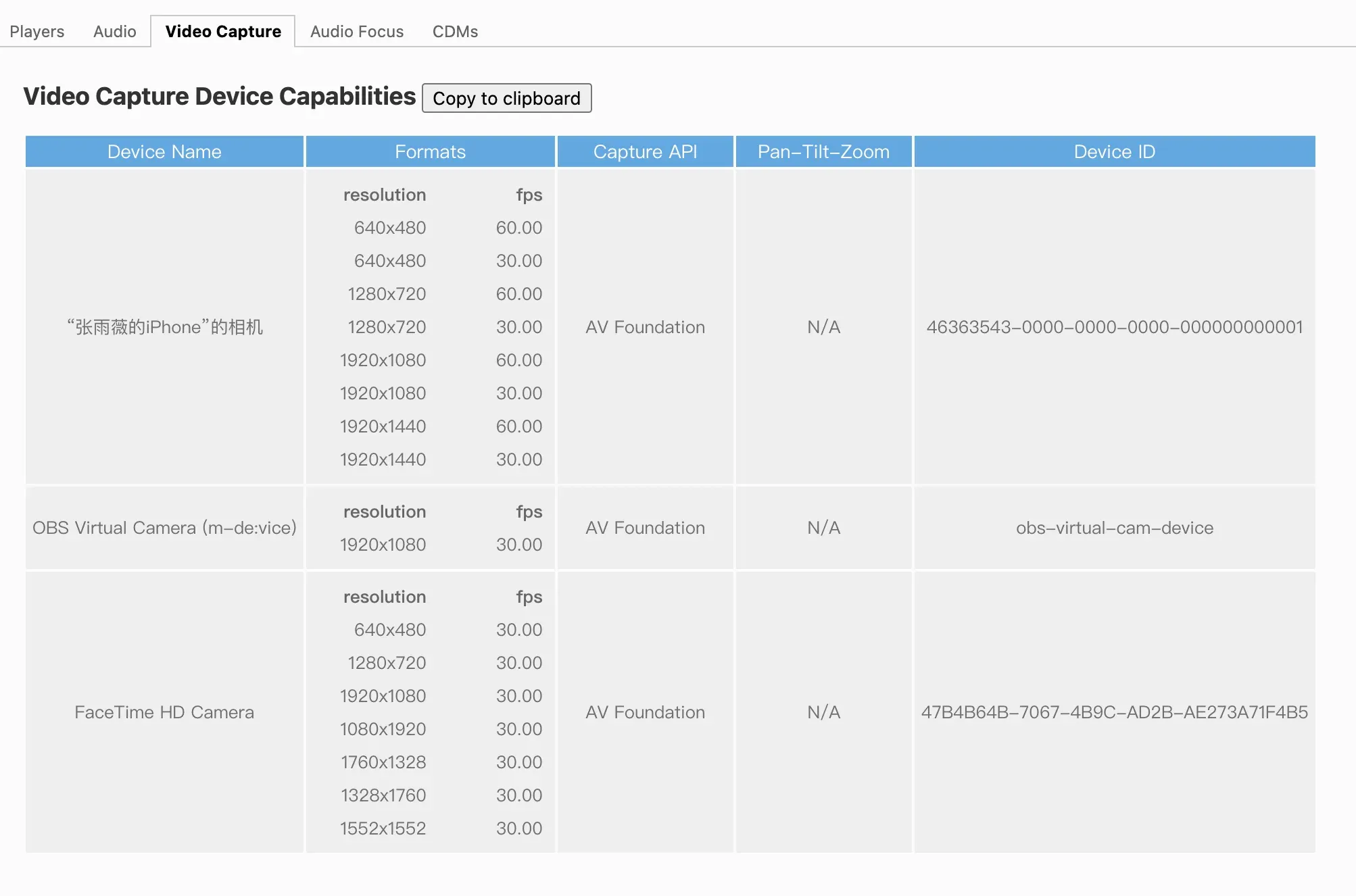The height and width of the screenshot is (896, 1356).
Task: Switch to the CDMs tab
Action: pyautogui.click(x=455, y=32)
